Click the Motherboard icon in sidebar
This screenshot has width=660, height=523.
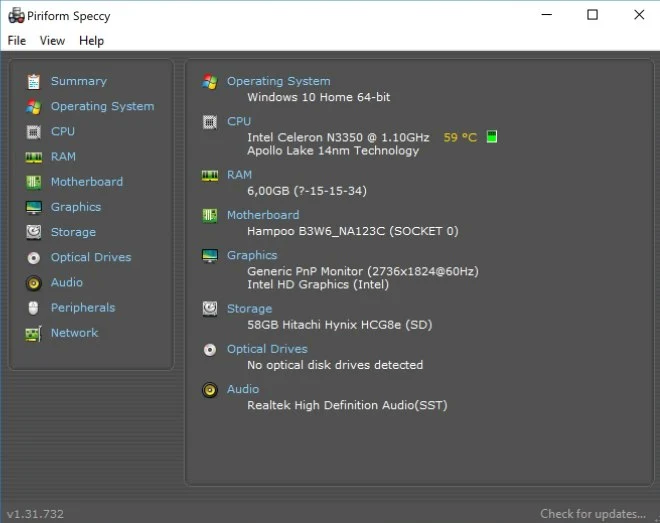[x=34, y=182]
